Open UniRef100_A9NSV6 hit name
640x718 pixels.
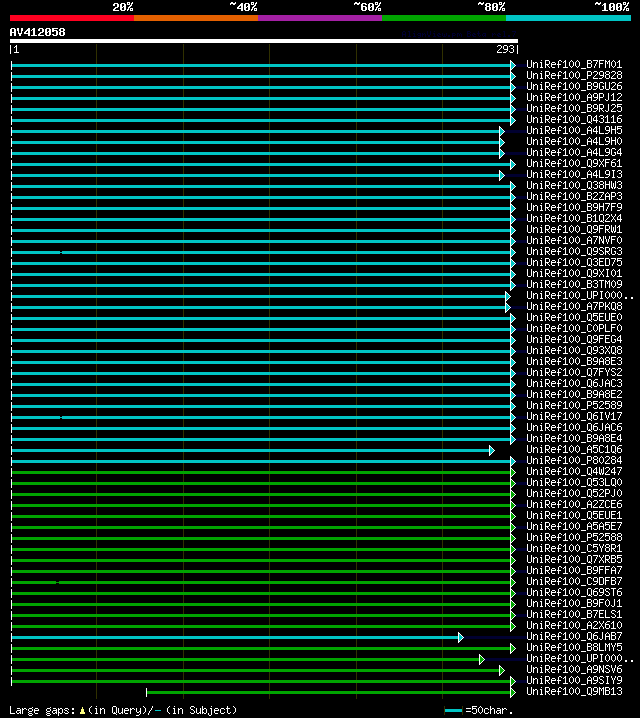click(574, 669)
